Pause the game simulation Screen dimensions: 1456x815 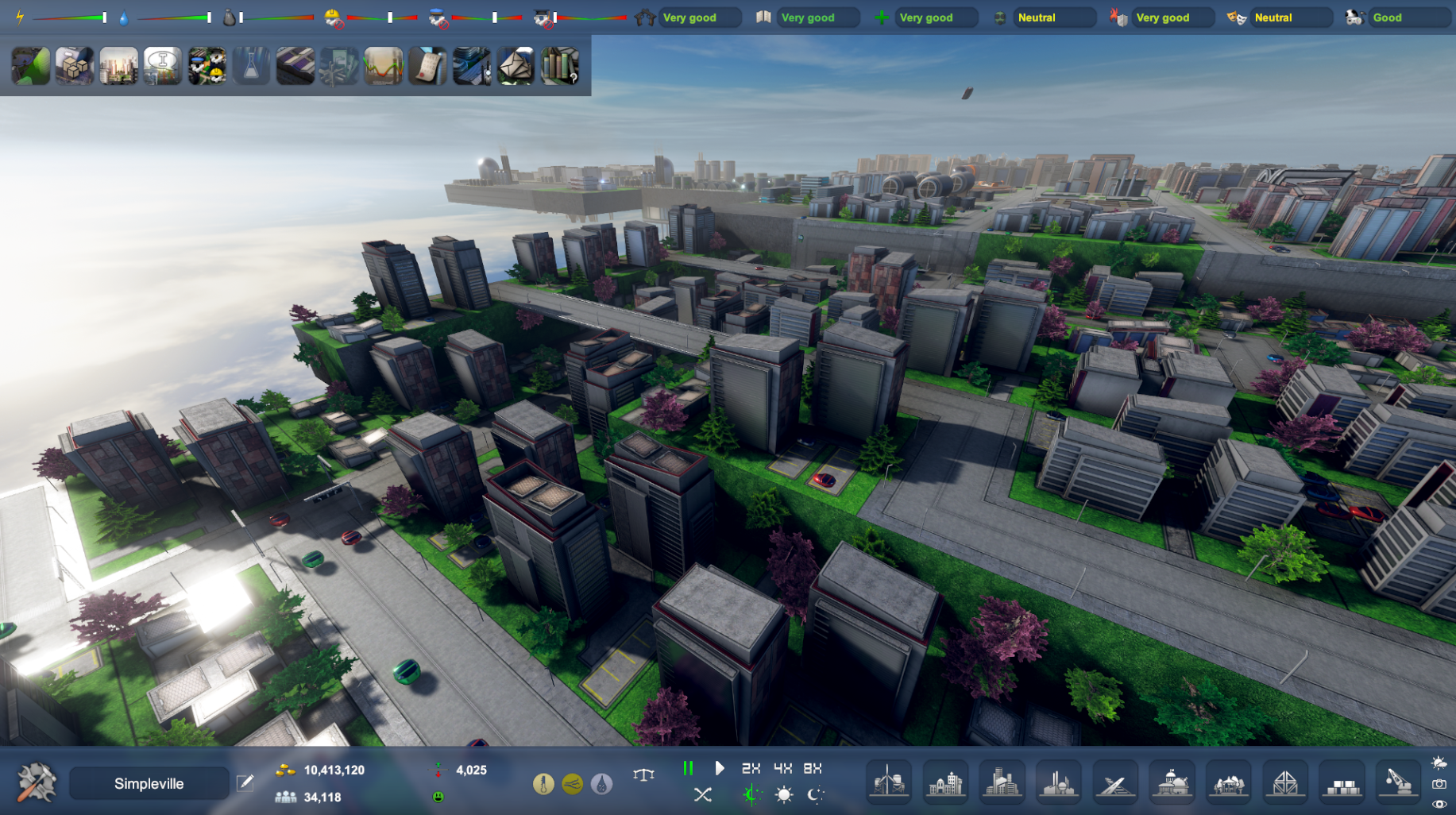(x=688, y=768)
